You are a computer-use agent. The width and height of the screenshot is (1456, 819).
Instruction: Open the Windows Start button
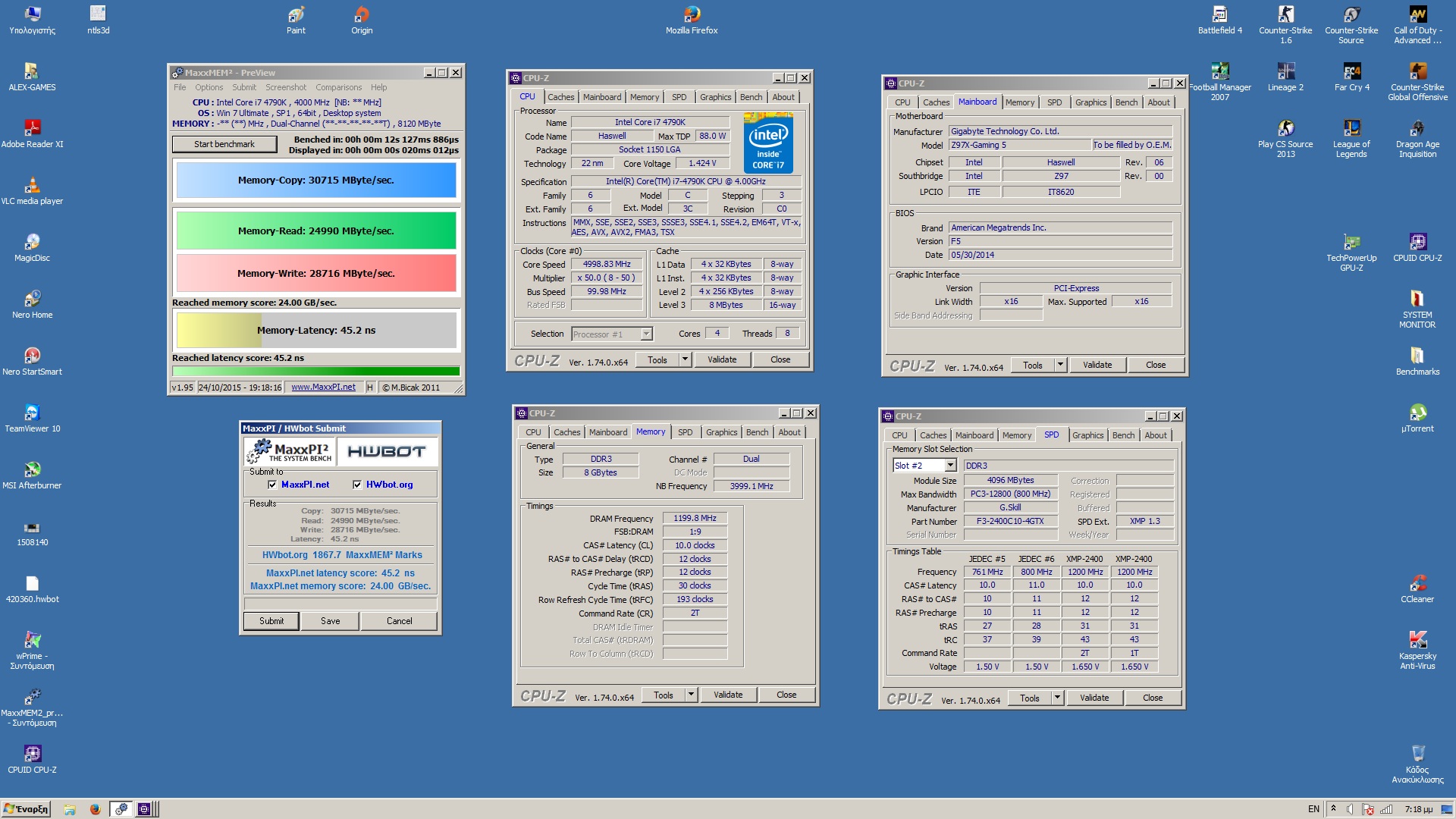(x=27, y=809)
